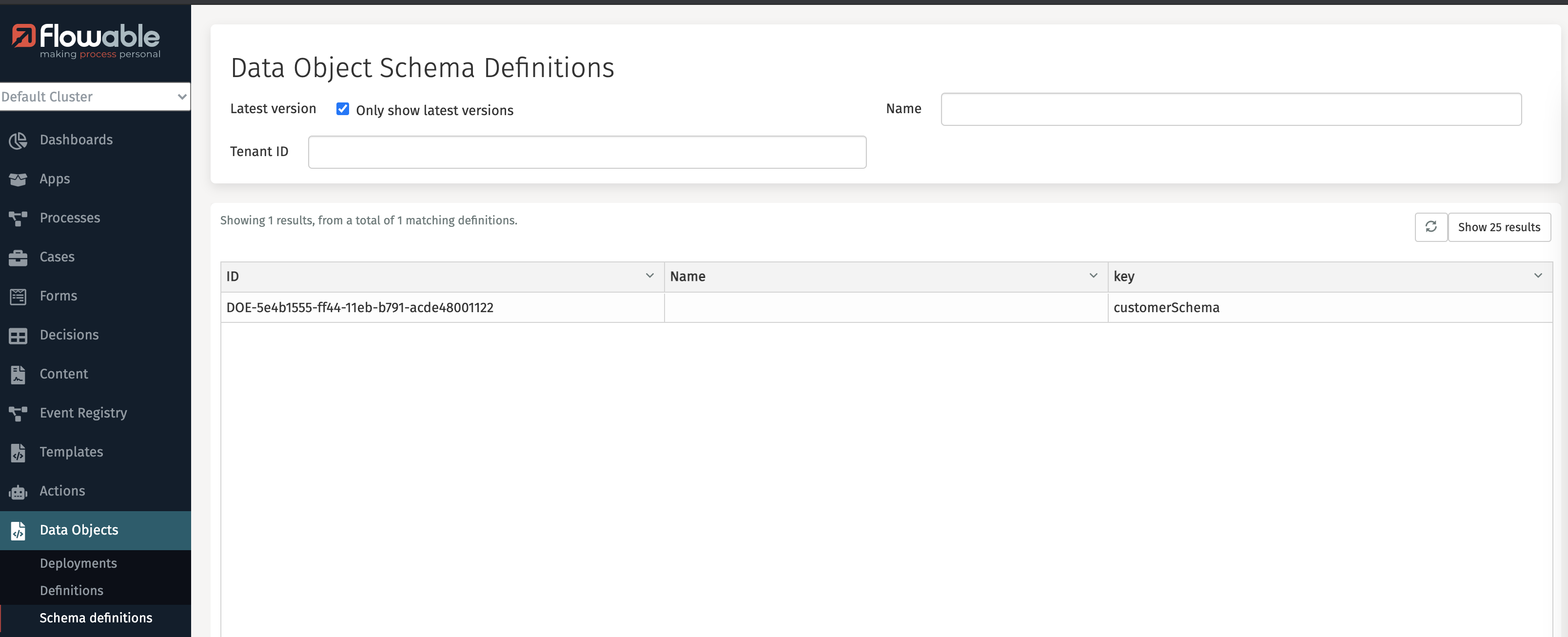
Task: Toggle the Latest version checkbox off
Action: point(343,108)
